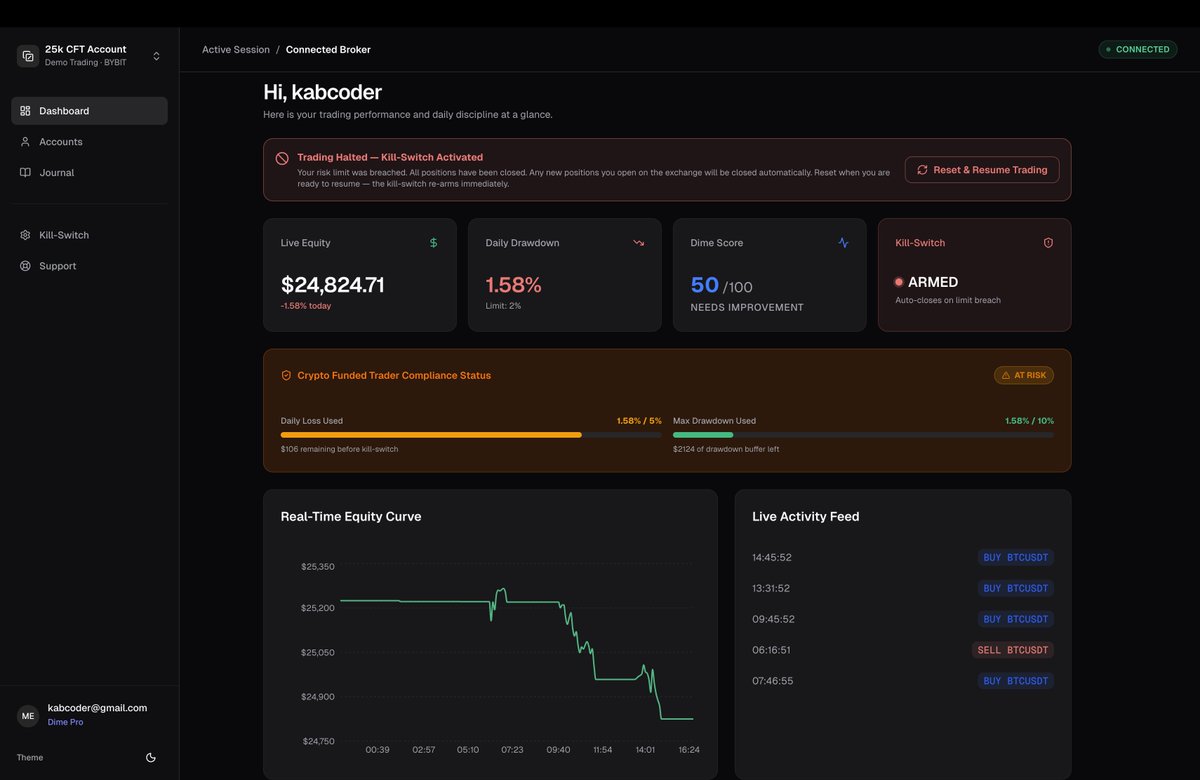This screenshot has width=1200, height=780.
Task: Click the AT RISK warning badge
Action: [1024, 375]
